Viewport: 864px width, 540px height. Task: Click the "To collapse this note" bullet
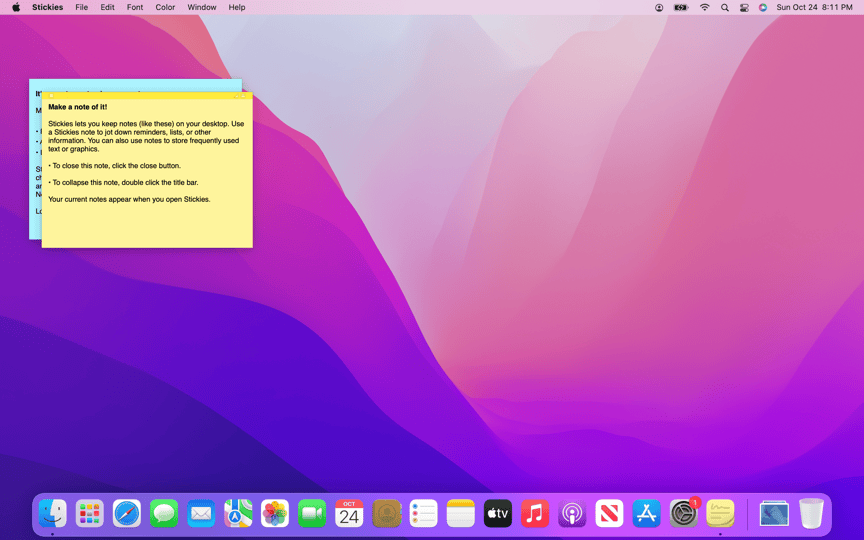point(123,182)
